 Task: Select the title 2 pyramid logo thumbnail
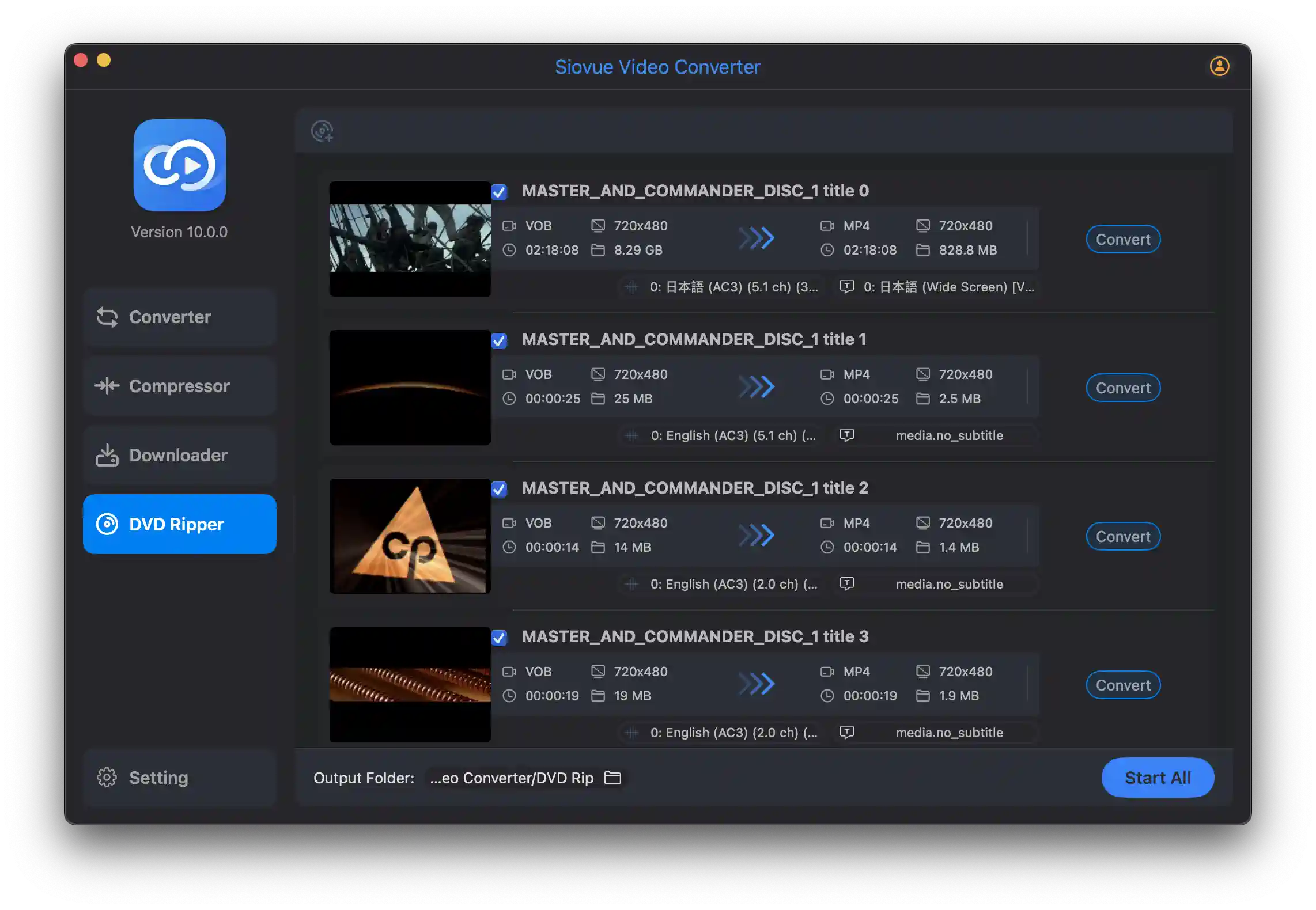(x=410, y=536)
